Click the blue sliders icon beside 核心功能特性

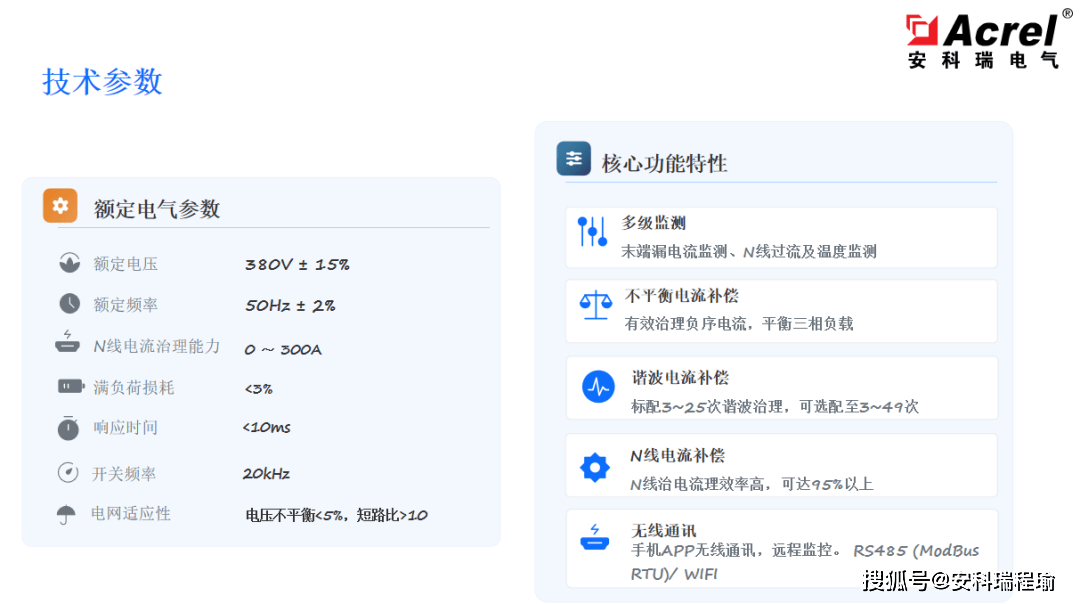tap(573, 158)
